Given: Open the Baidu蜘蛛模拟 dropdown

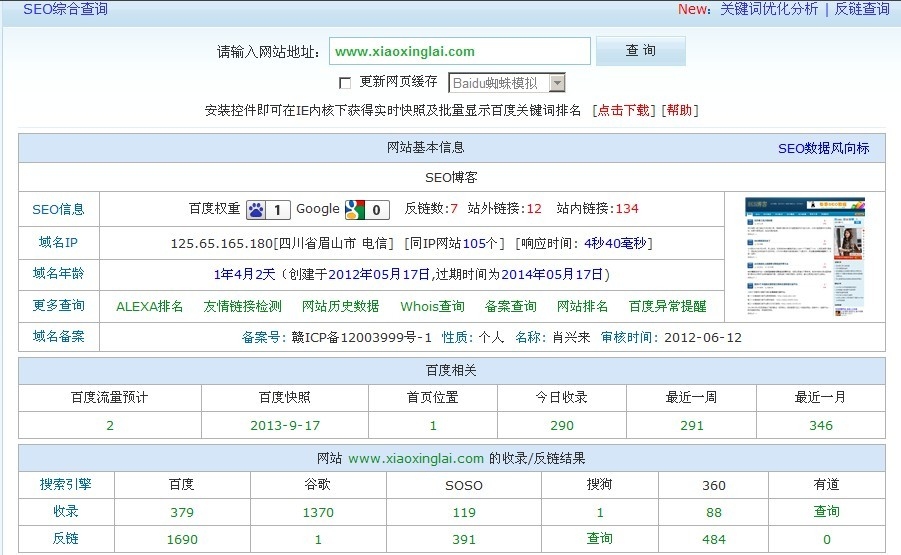Looking at the screenshot, I should coord(507,83).
